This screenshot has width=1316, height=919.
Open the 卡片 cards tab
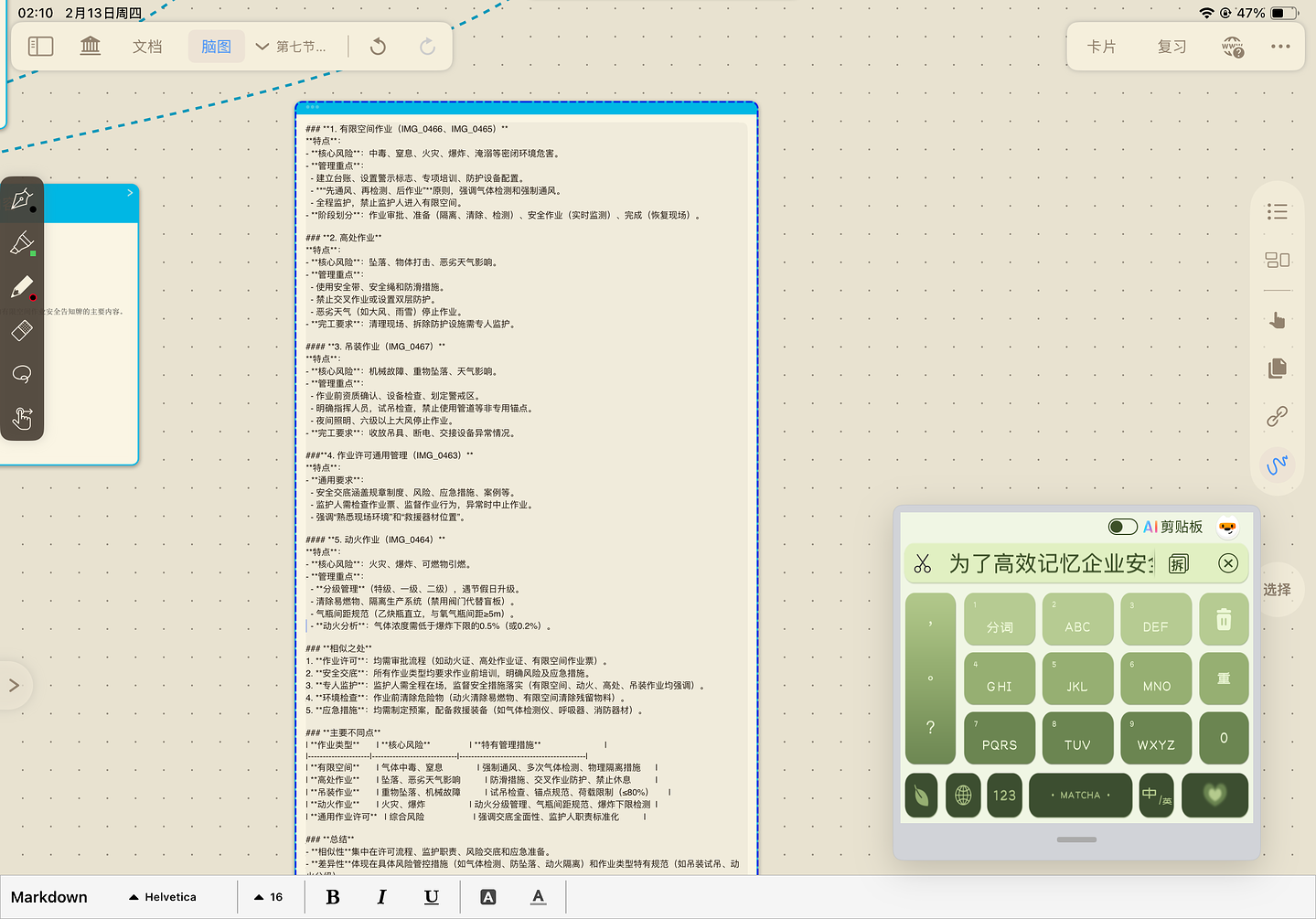[x=1101, y=47]
